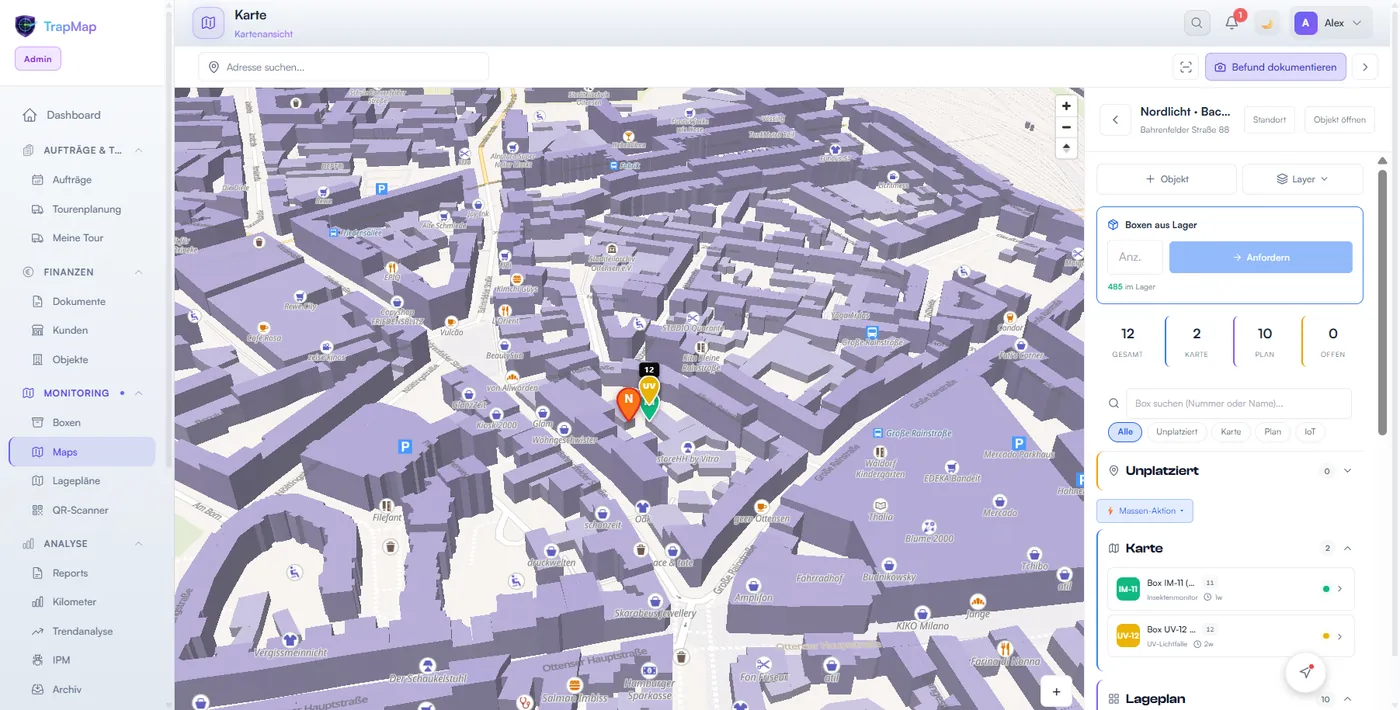Image resolution: width=1400 pixels, height=710 pixels.
Task: Open Trendanalyse
Action: point(82,631)
